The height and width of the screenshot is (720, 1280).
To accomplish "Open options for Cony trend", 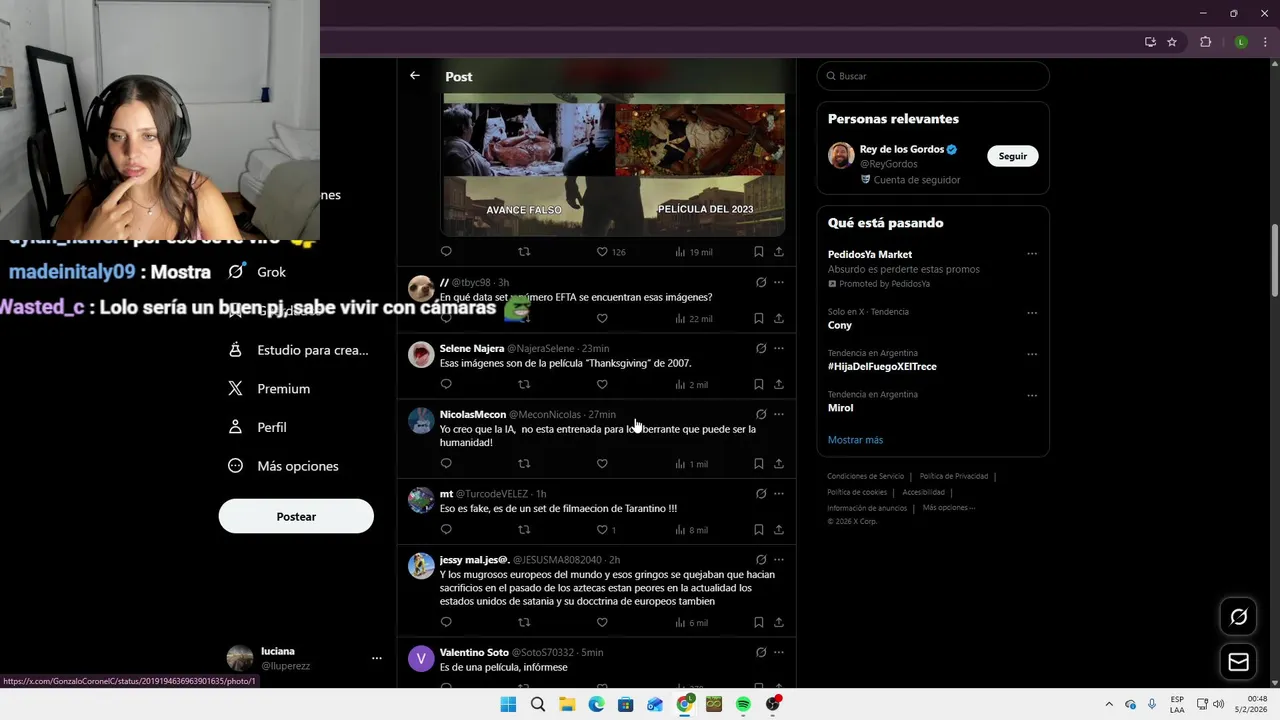I will click(1032, 312).
